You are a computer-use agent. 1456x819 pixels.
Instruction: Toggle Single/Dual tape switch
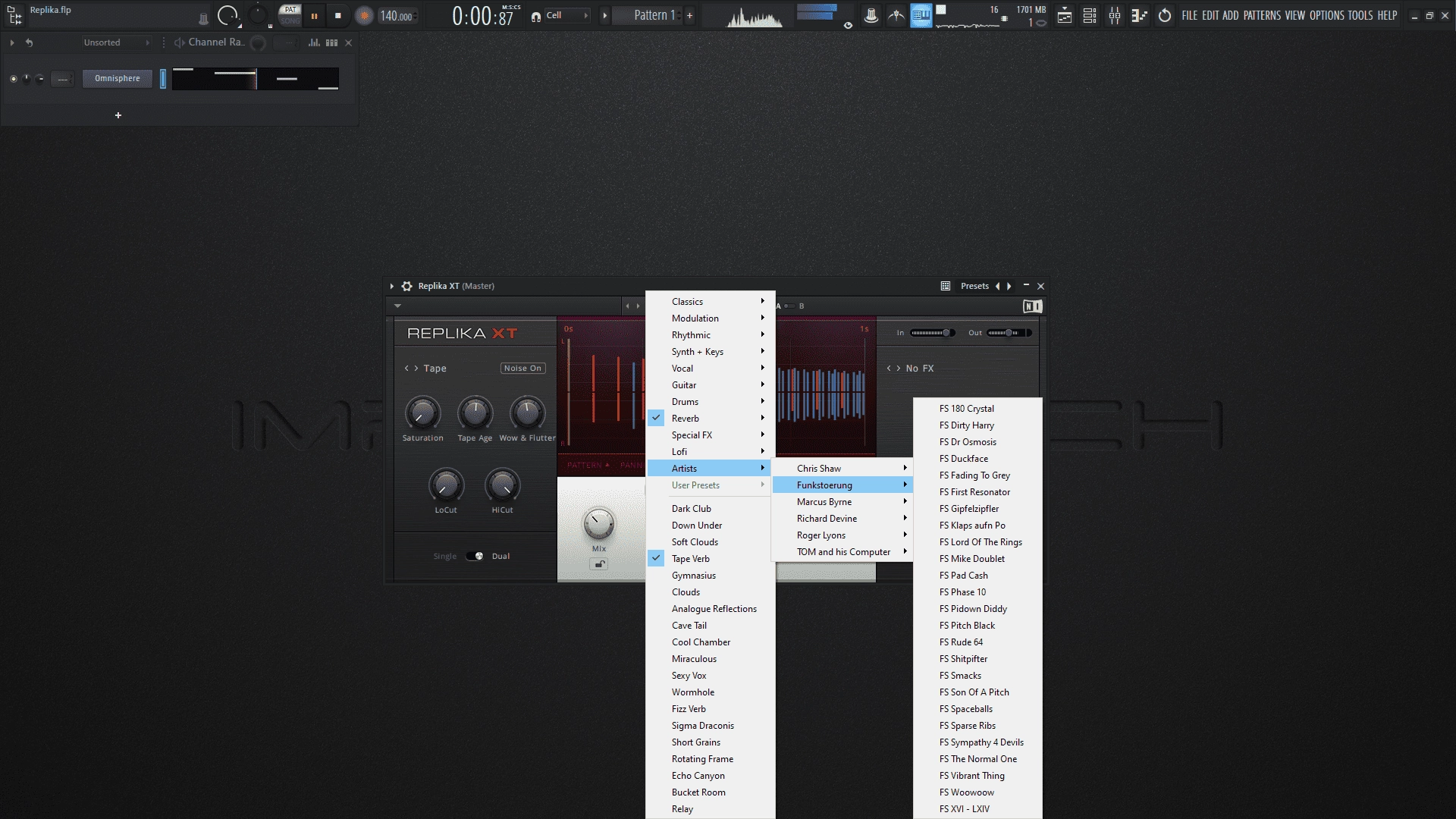475,556
